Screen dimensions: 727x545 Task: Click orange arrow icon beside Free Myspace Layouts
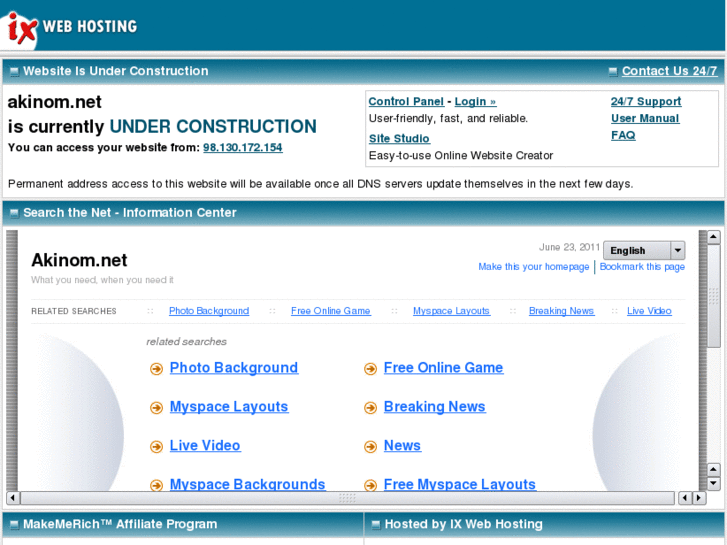tap(370, 485)
